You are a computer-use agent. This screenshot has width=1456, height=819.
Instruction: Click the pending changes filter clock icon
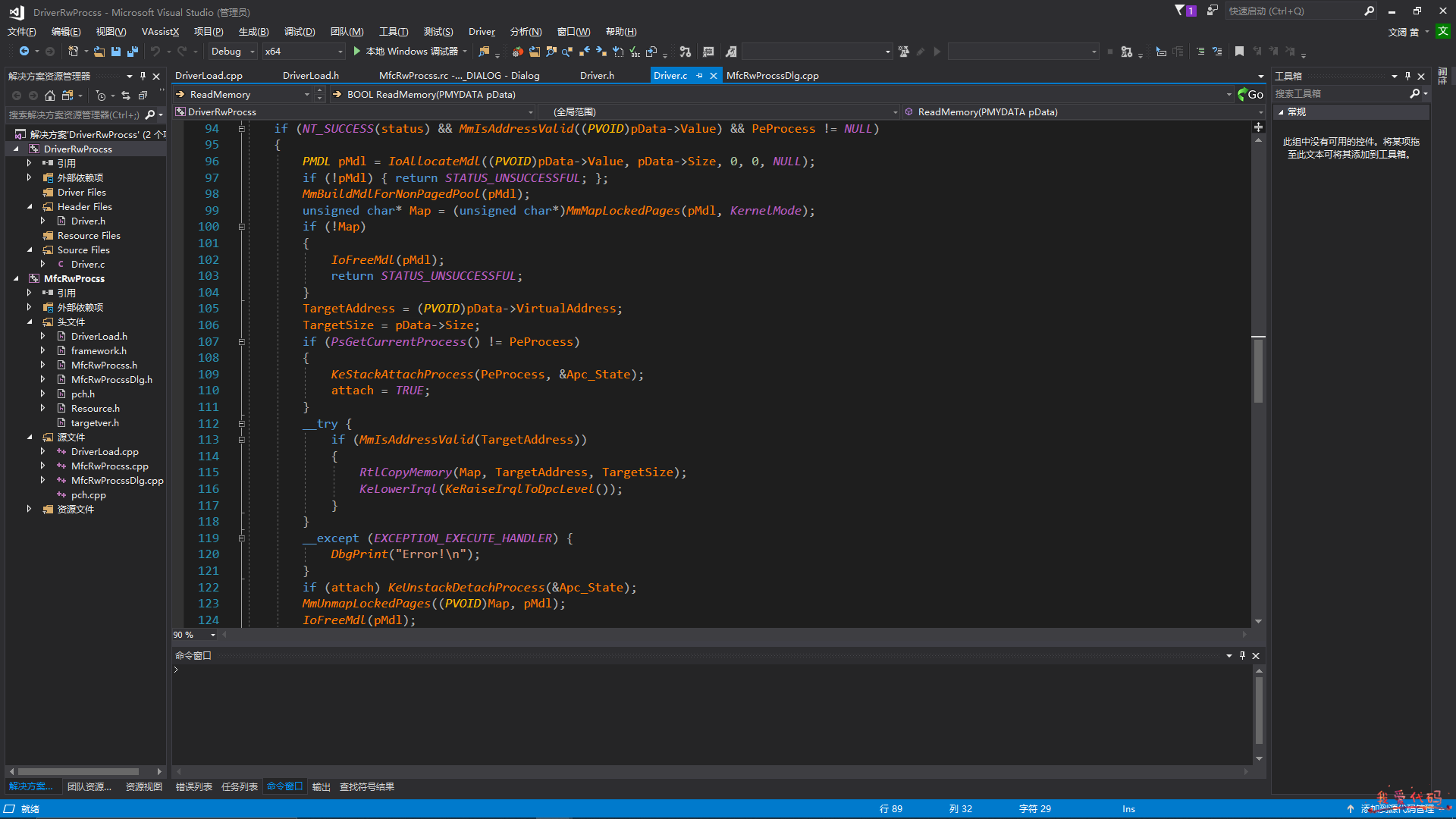click(x=100, y=96)
